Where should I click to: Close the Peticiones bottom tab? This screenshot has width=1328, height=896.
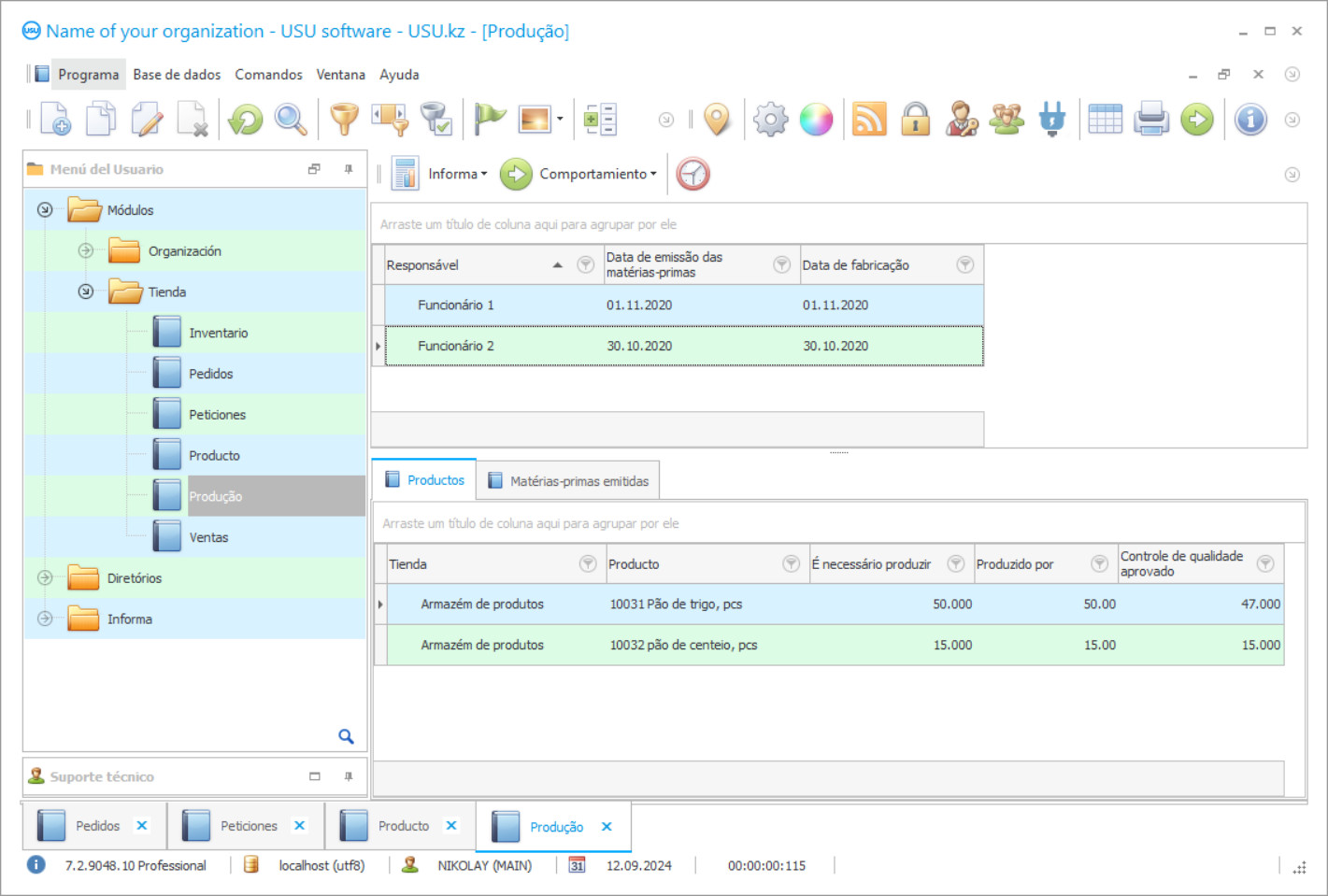[x=300, y=826]
